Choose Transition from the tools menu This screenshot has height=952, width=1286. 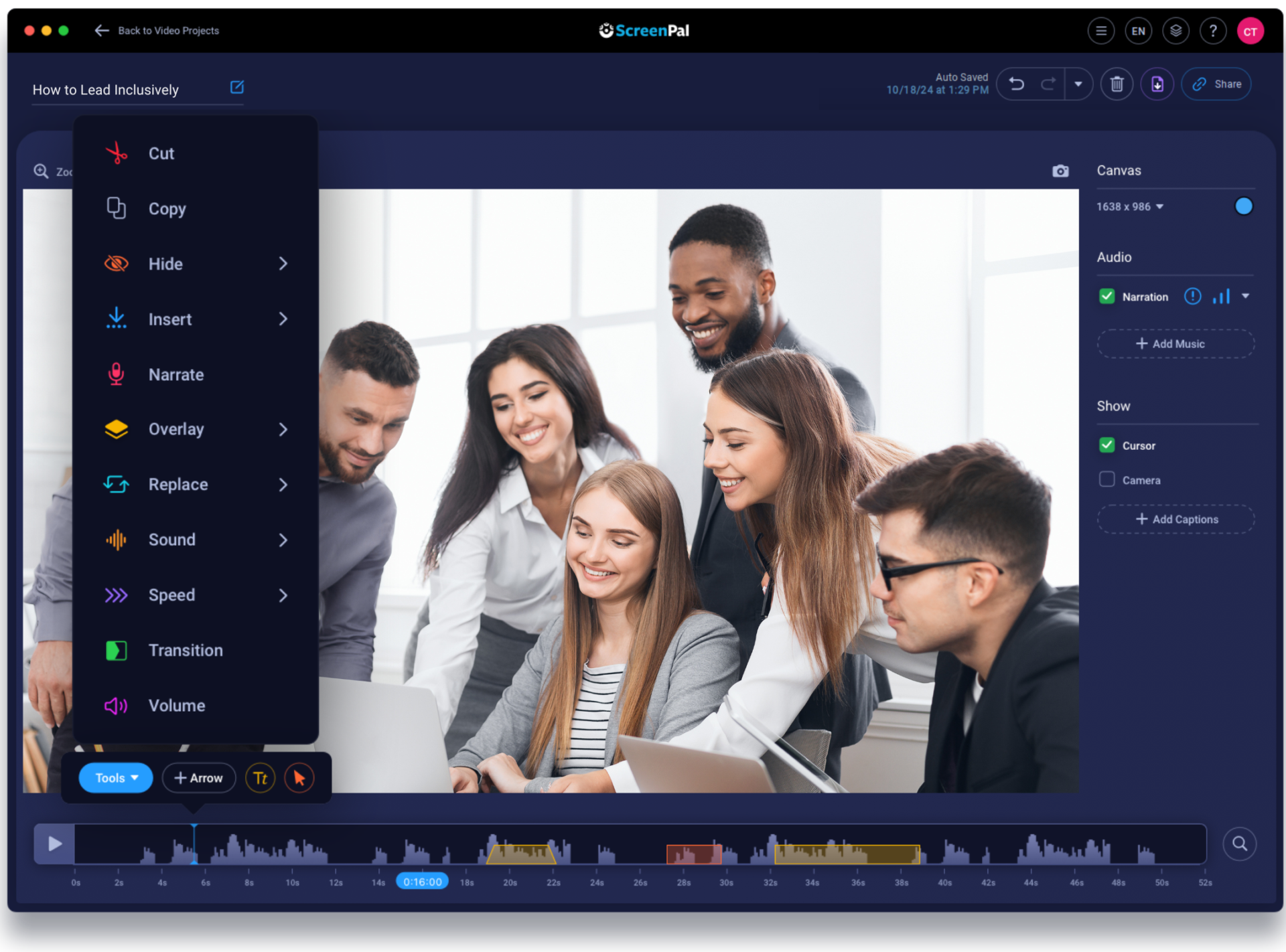186,650
